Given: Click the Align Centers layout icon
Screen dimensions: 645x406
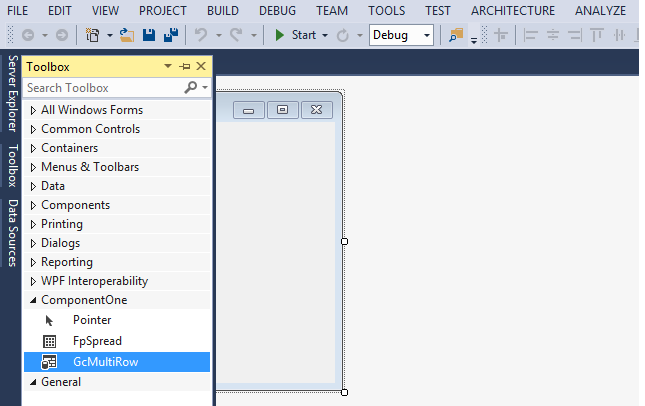Looking at the screenshot, I should click(553, 35).
